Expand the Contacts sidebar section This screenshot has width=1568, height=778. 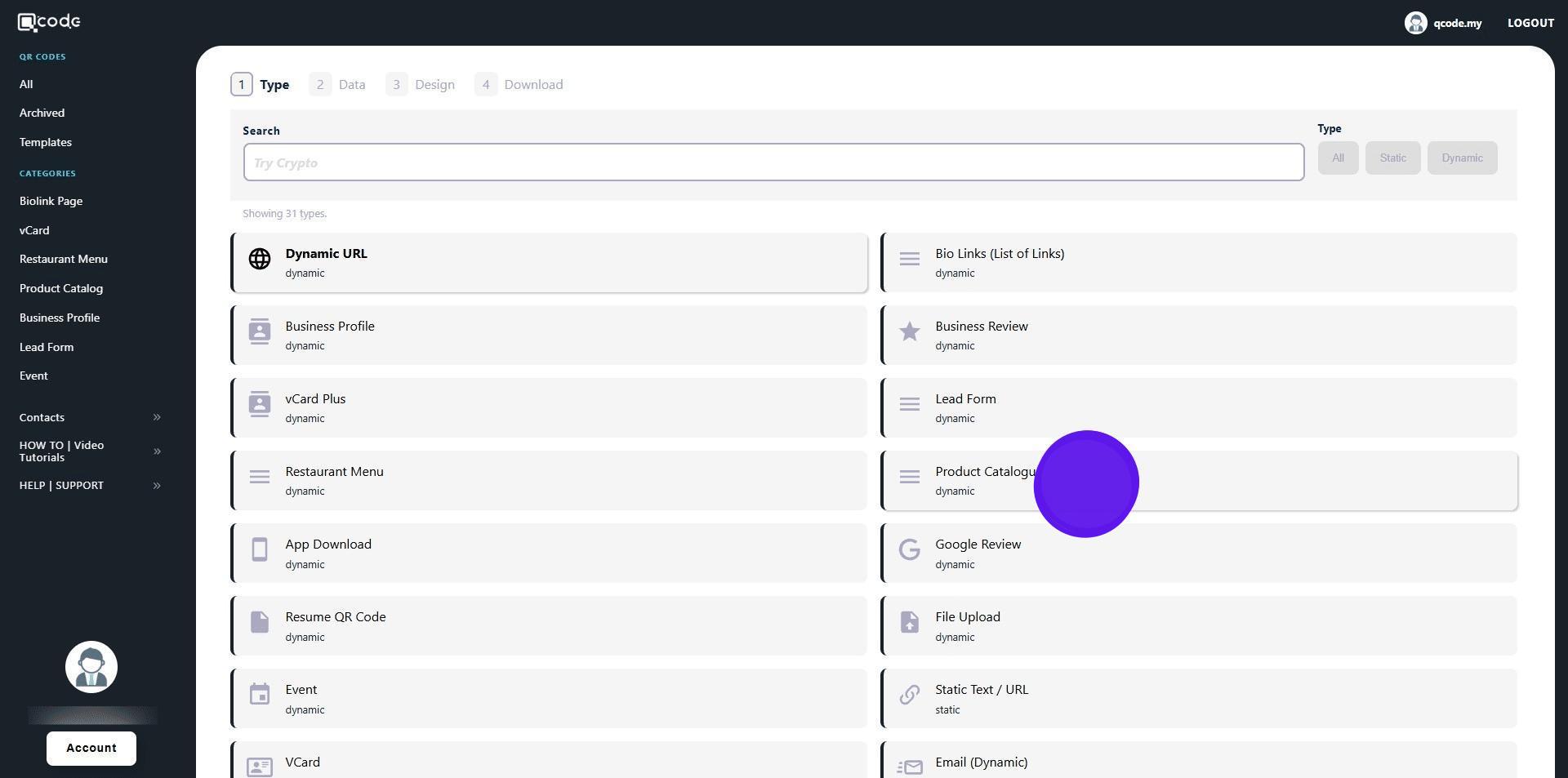pos(157,417)
